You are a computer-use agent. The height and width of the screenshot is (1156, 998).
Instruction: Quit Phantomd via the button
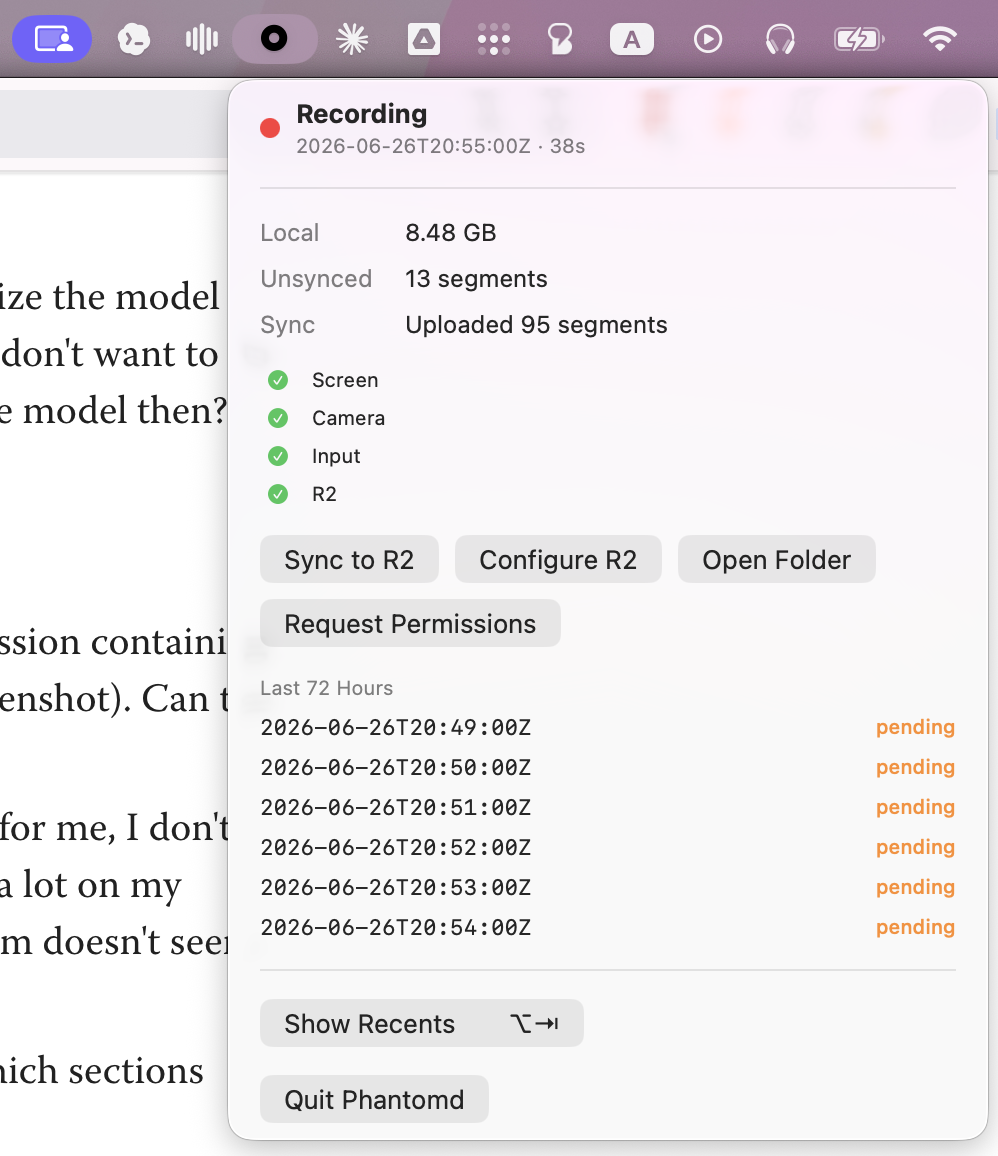[x=374, y=1099]
